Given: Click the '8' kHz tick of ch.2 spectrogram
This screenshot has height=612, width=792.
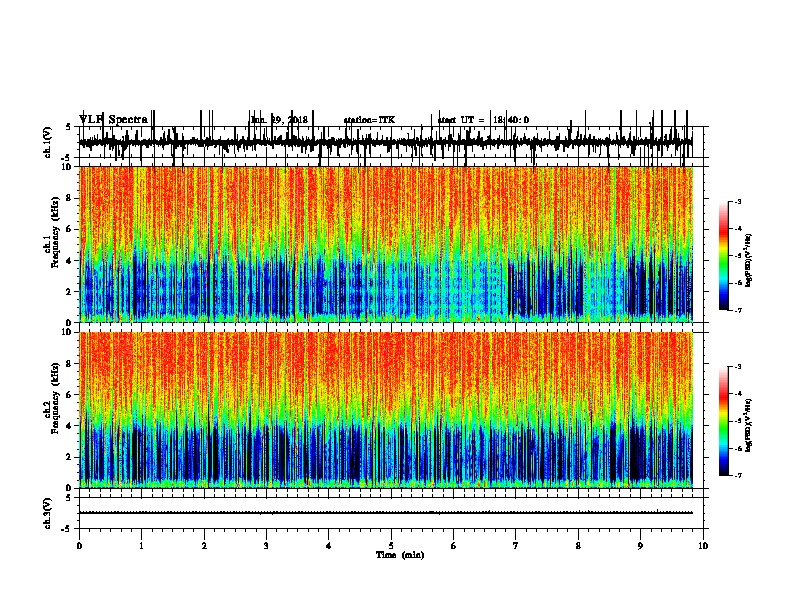Looking at the screenshot, I should coord(70,364).
